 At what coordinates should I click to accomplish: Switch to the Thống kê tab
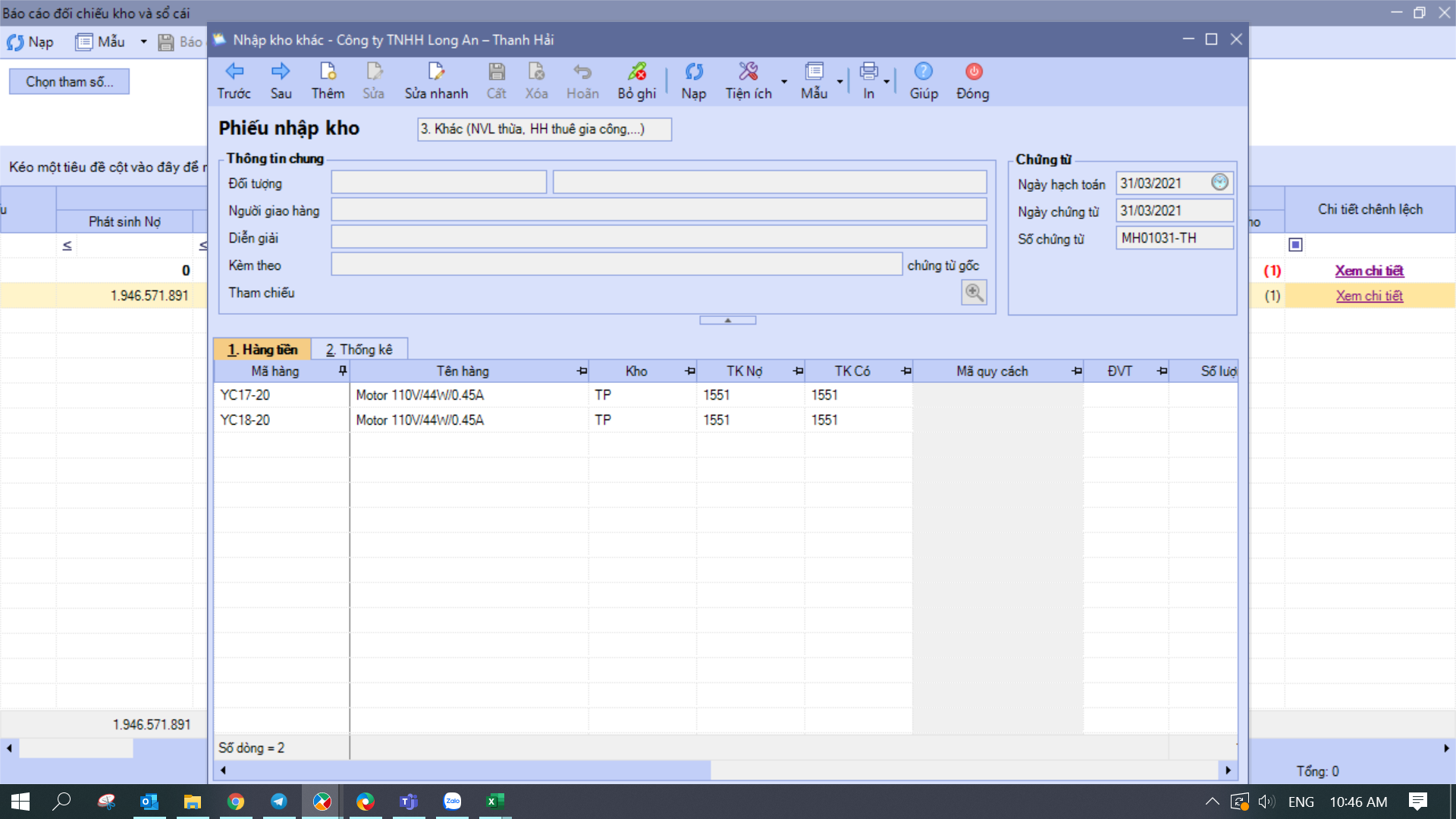tap(359, 350)
